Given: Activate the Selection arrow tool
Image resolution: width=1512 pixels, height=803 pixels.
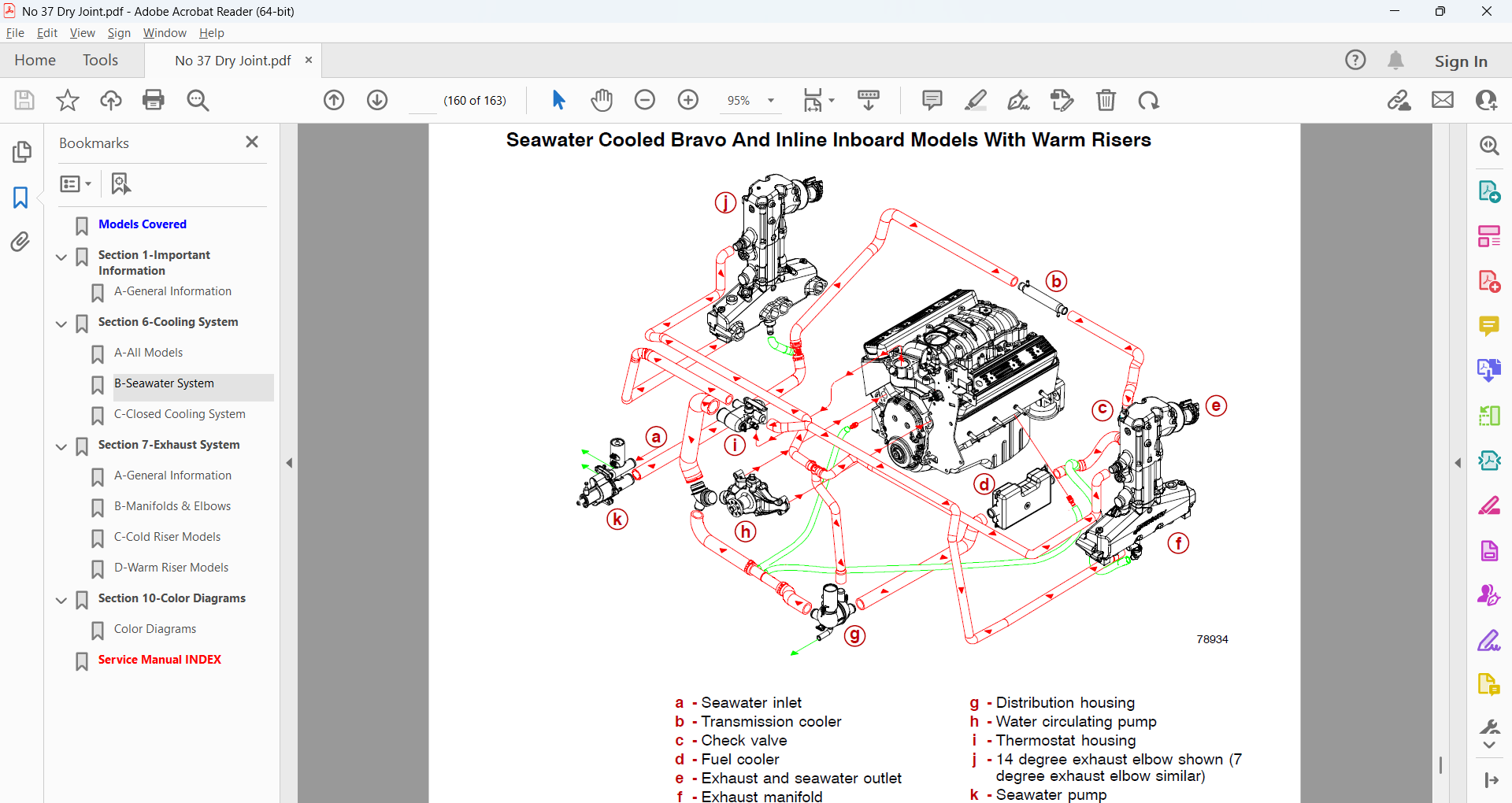Looking at the screenshot, I should (x=558, y=100).
